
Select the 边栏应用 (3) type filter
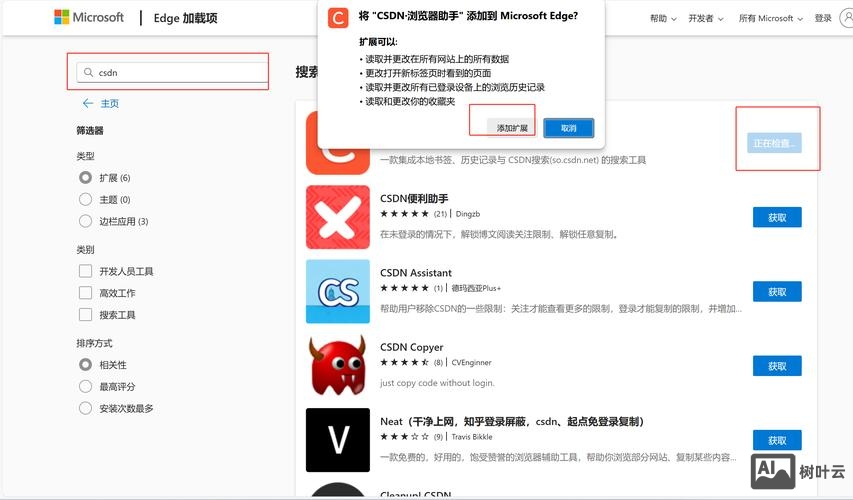85,221
